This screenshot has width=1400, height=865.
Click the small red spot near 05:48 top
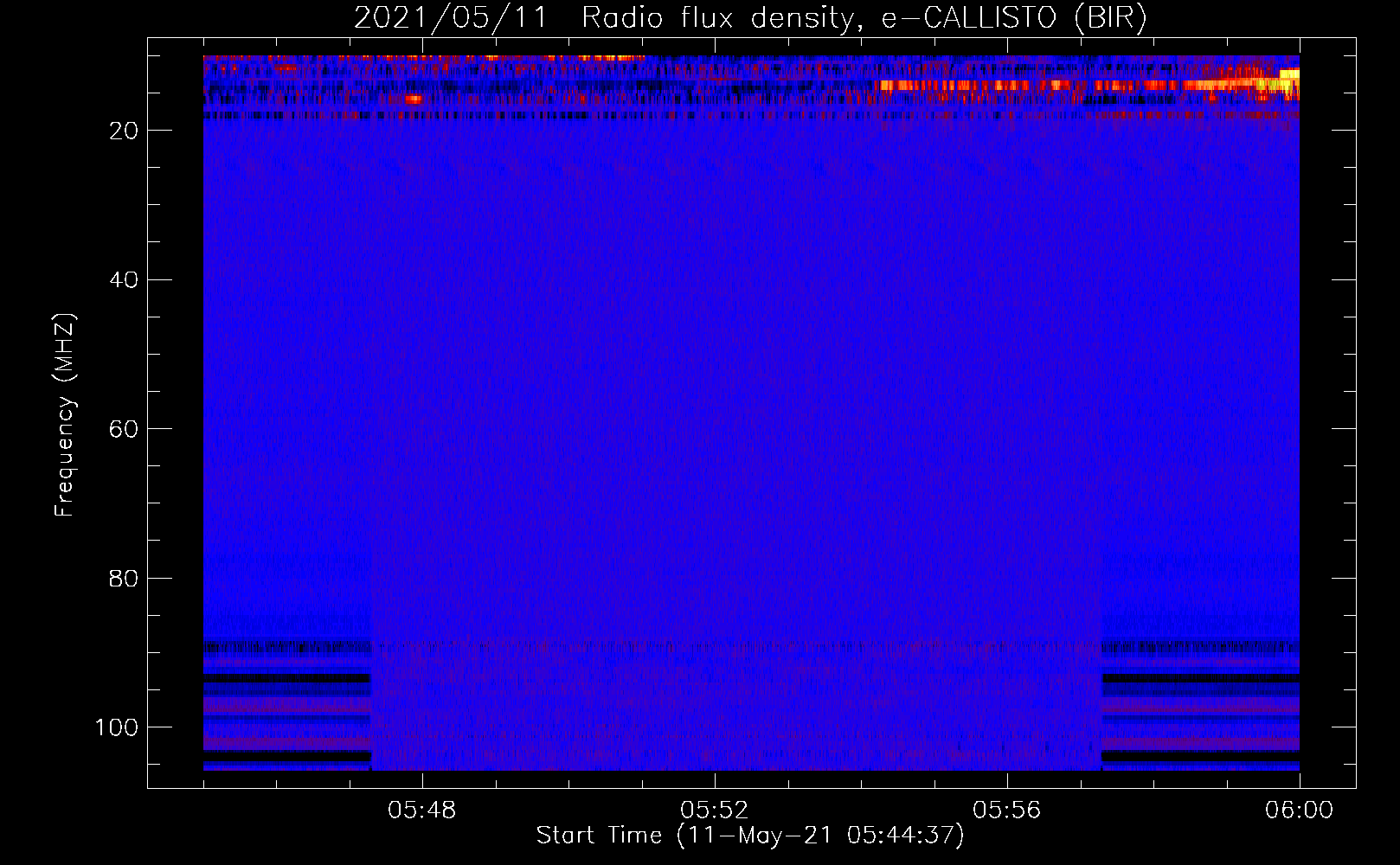(414, 99)
